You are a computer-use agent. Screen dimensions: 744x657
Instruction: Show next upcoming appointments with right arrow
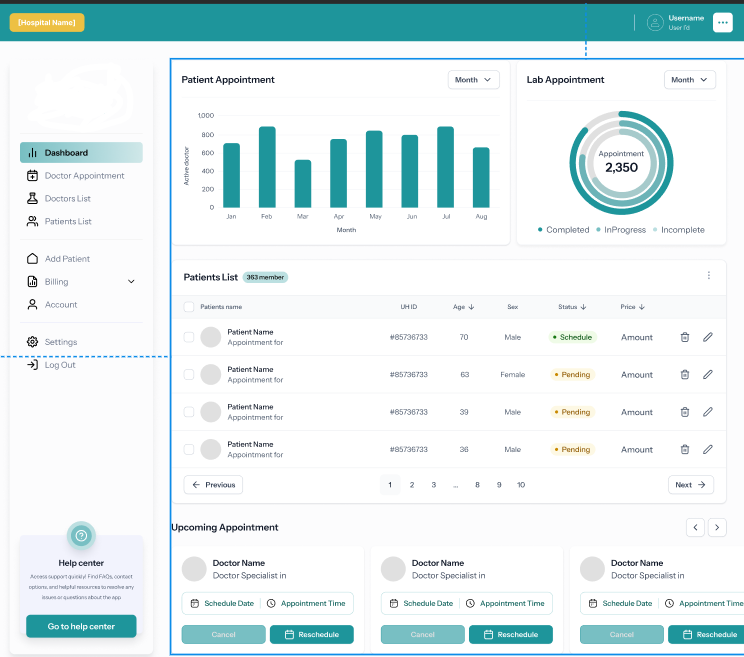[717, 527]
